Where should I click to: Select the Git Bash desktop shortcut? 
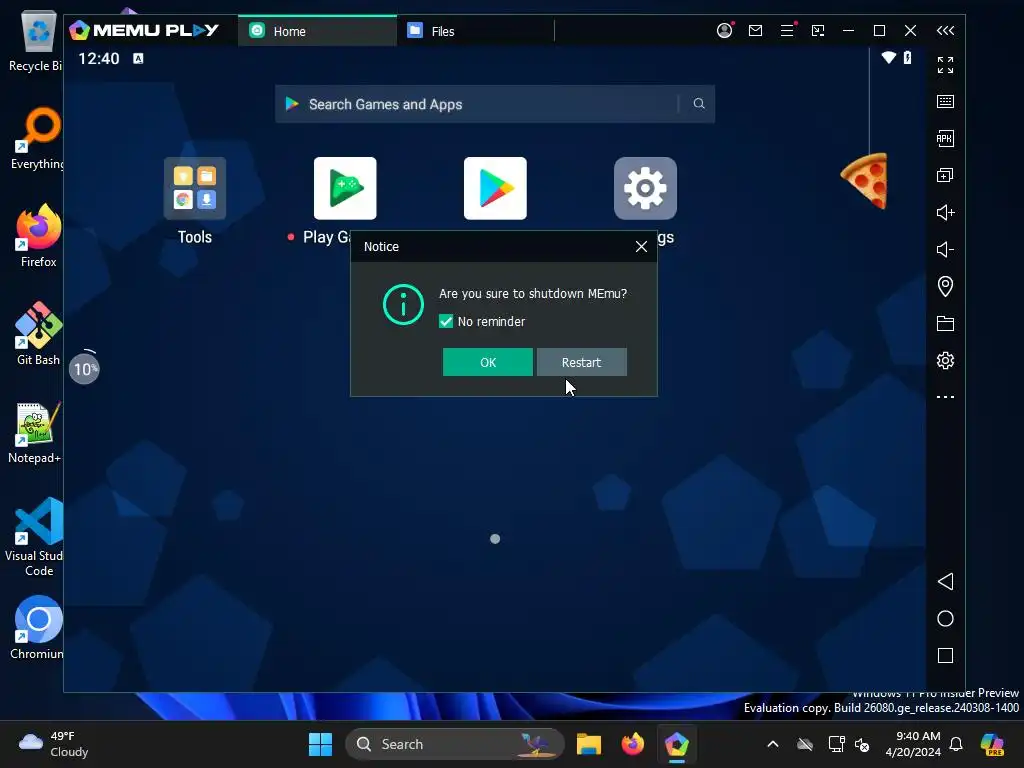(x=39, y=334)
